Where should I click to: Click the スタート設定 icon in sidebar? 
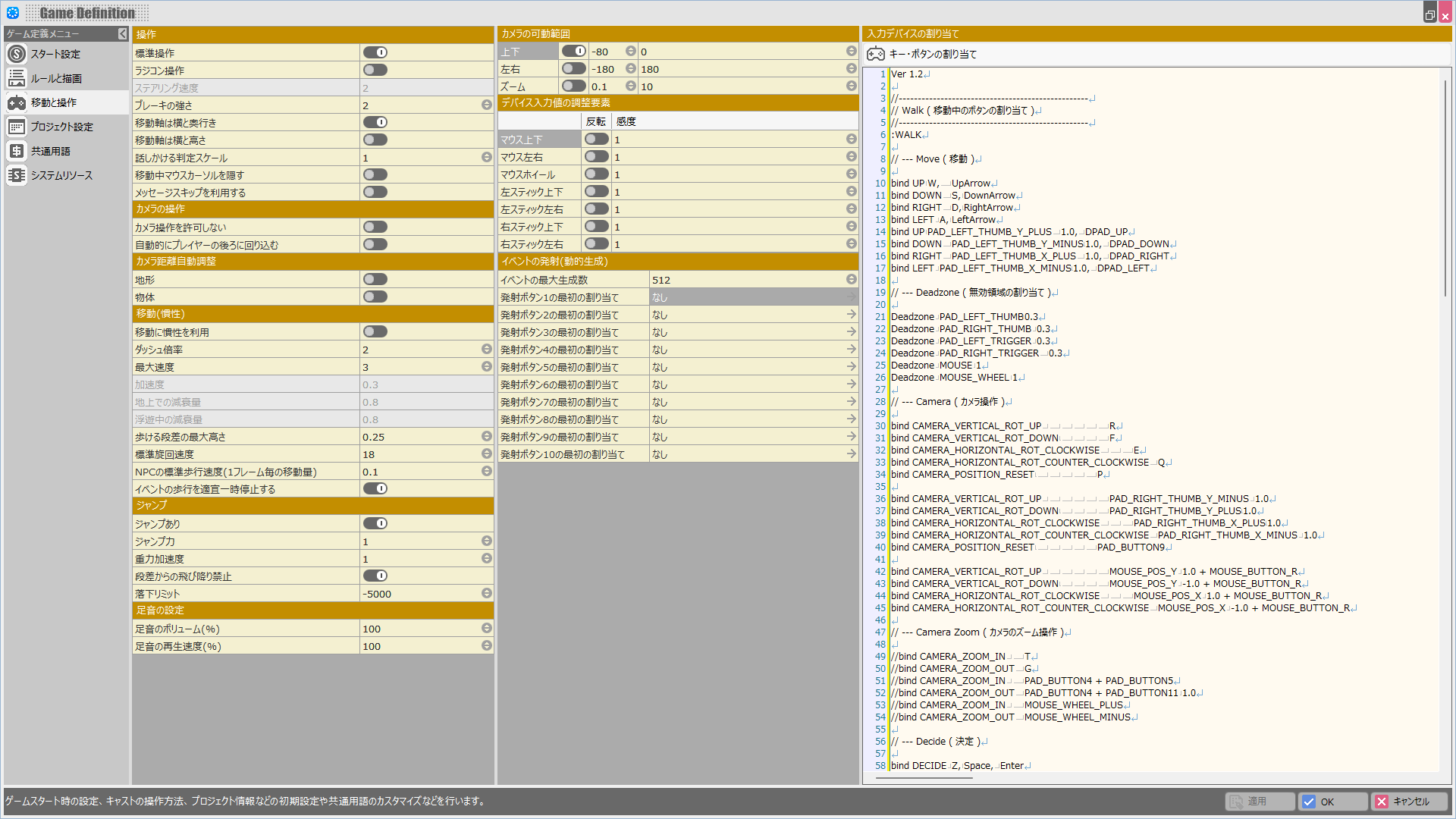[x=17, y=54]
